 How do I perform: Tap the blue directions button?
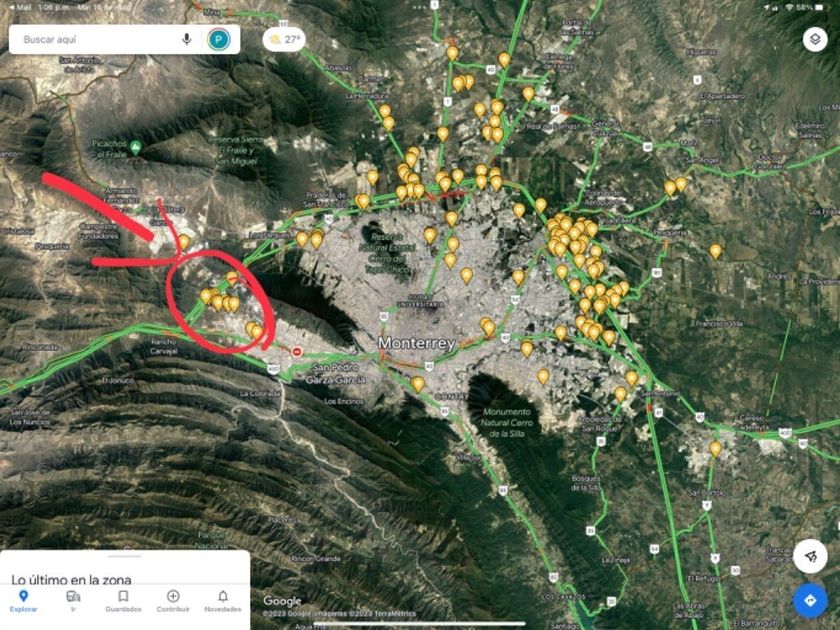810,600
